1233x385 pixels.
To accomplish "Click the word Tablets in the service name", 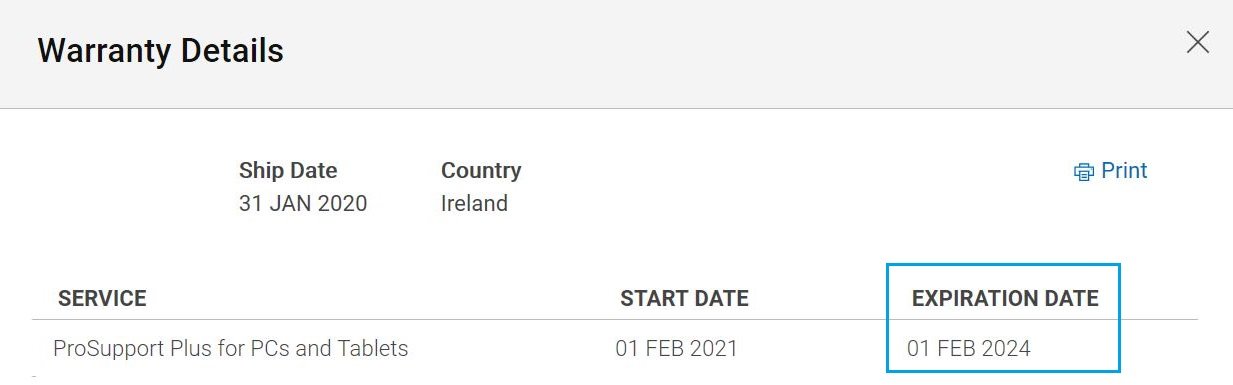I will (375, 349).
